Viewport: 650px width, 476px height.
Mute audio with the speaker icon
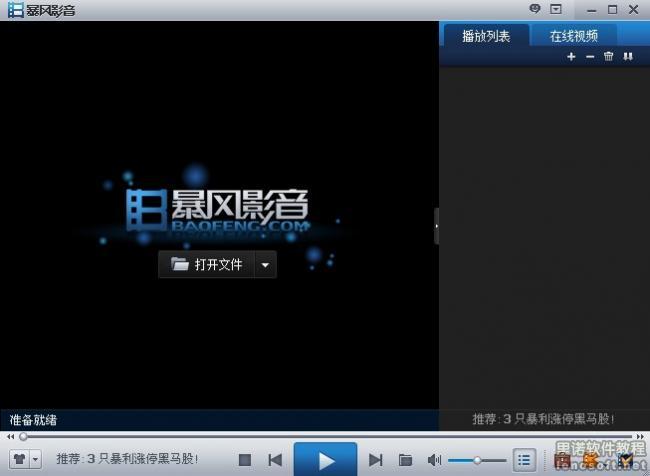pos(434,460)
